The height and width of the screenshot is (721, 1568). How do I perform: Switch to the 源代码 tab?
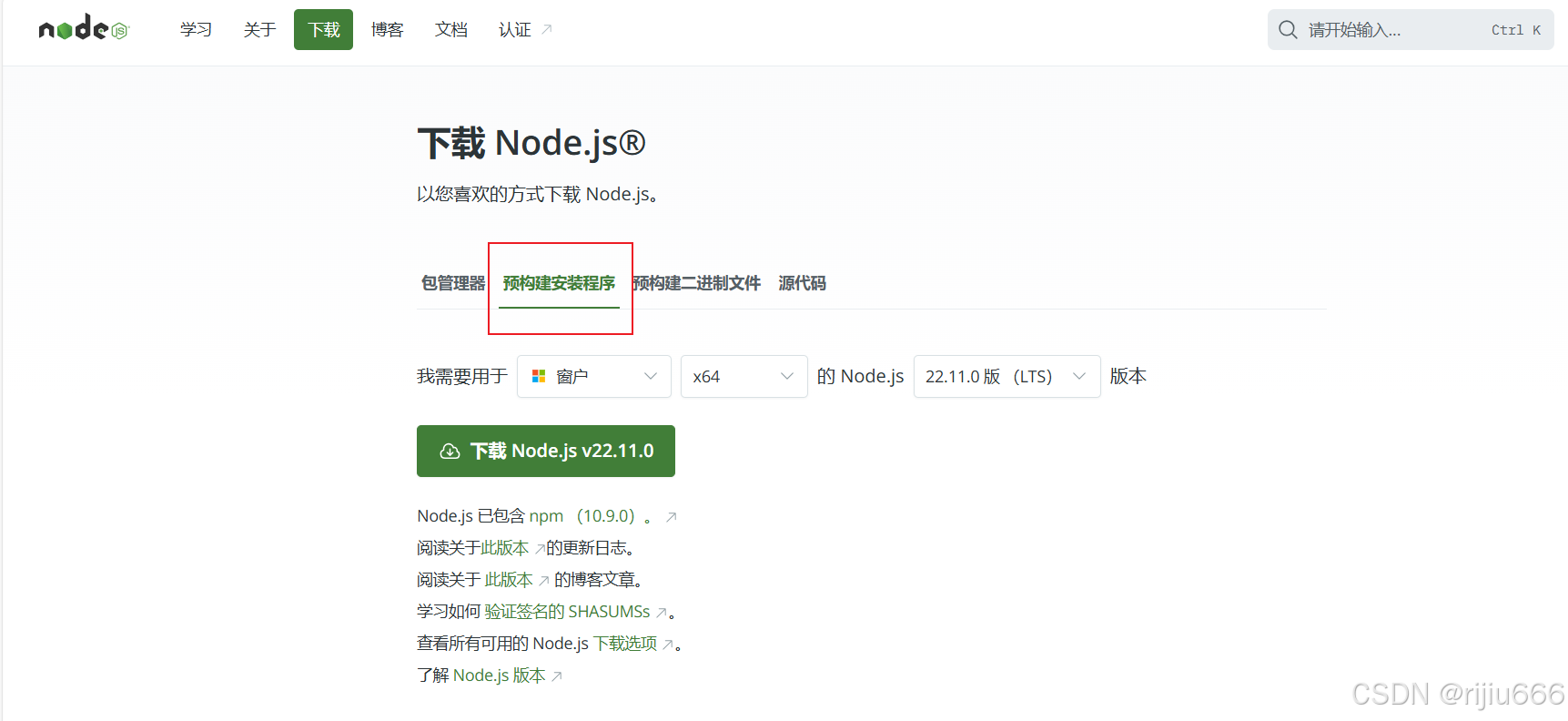pyautogui.click(x=802, y=283)
